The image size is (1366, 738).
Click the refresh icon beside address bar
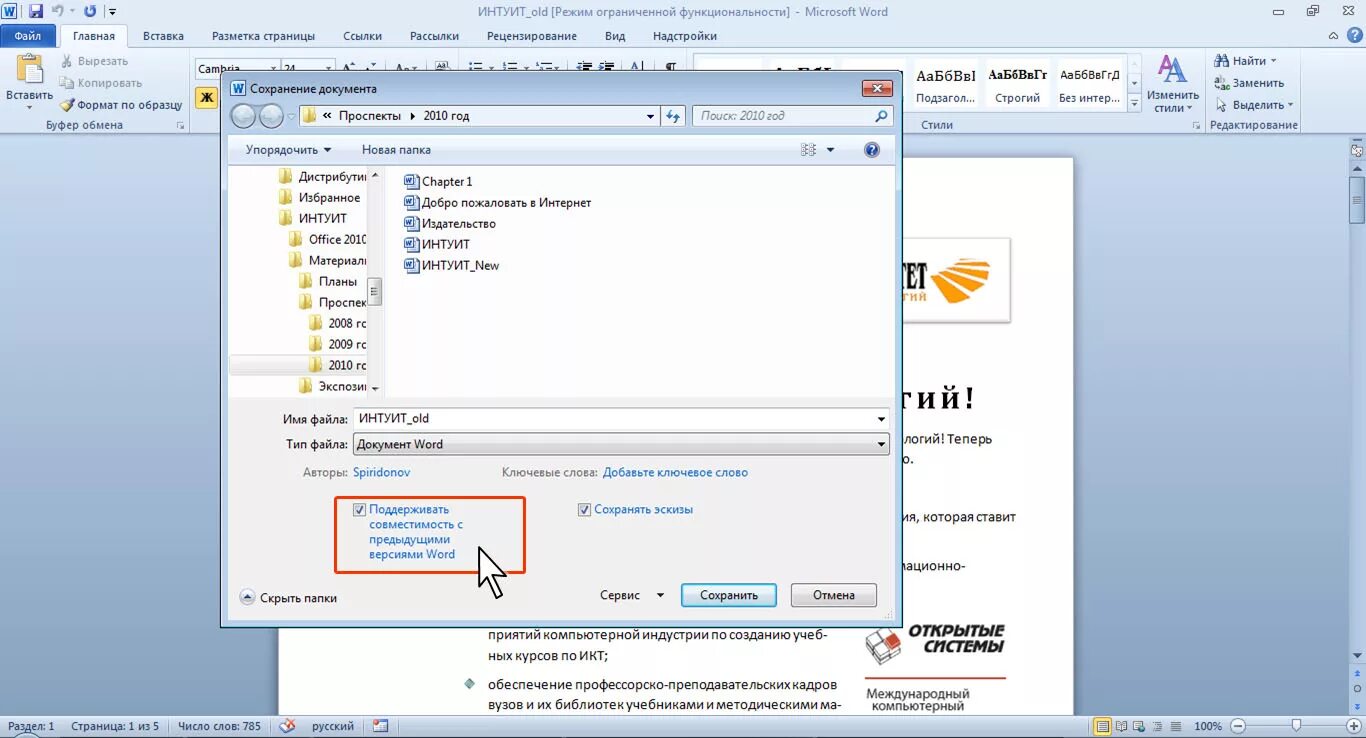pos(674,116)
